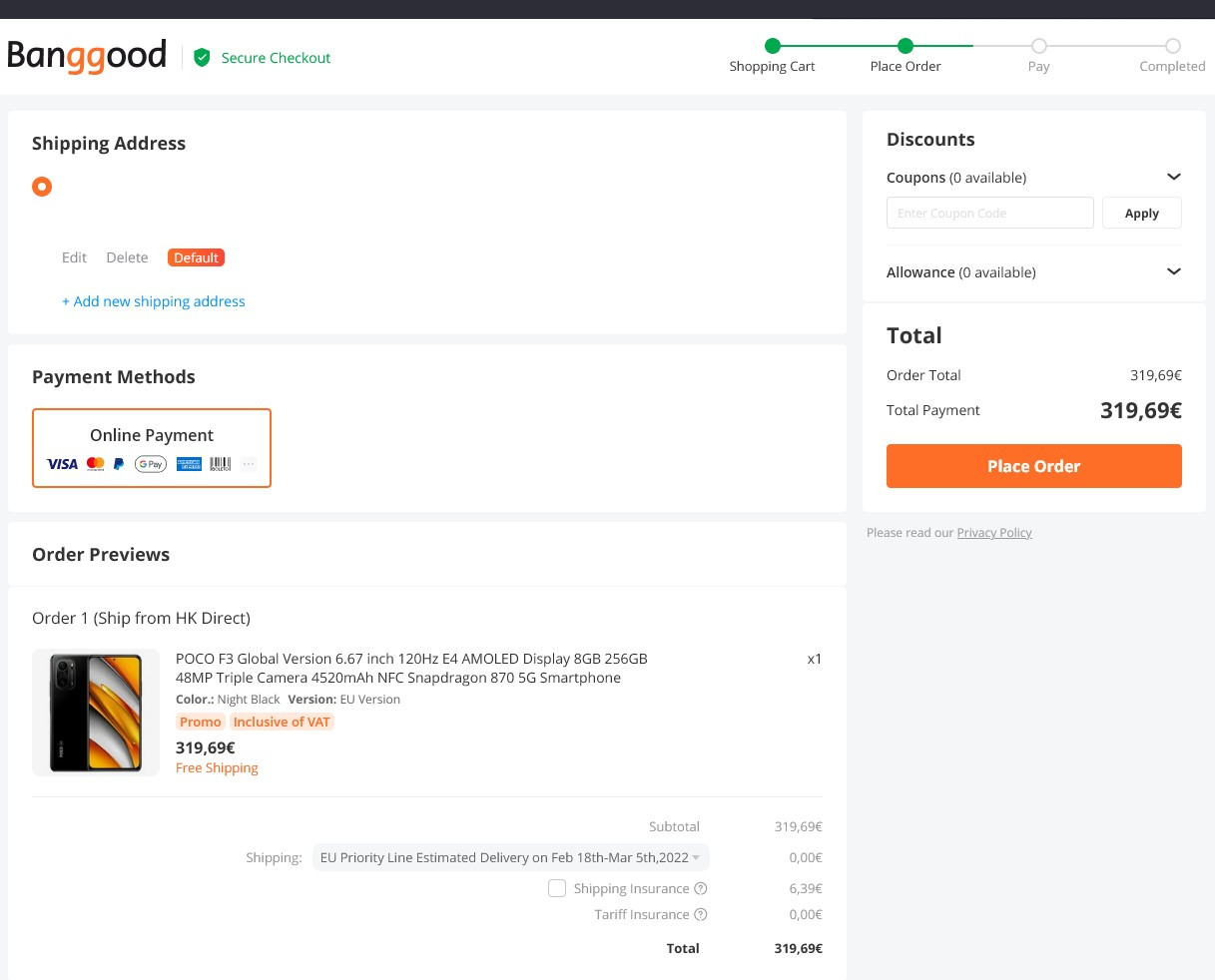Select the default shipping address radio button

42,187
